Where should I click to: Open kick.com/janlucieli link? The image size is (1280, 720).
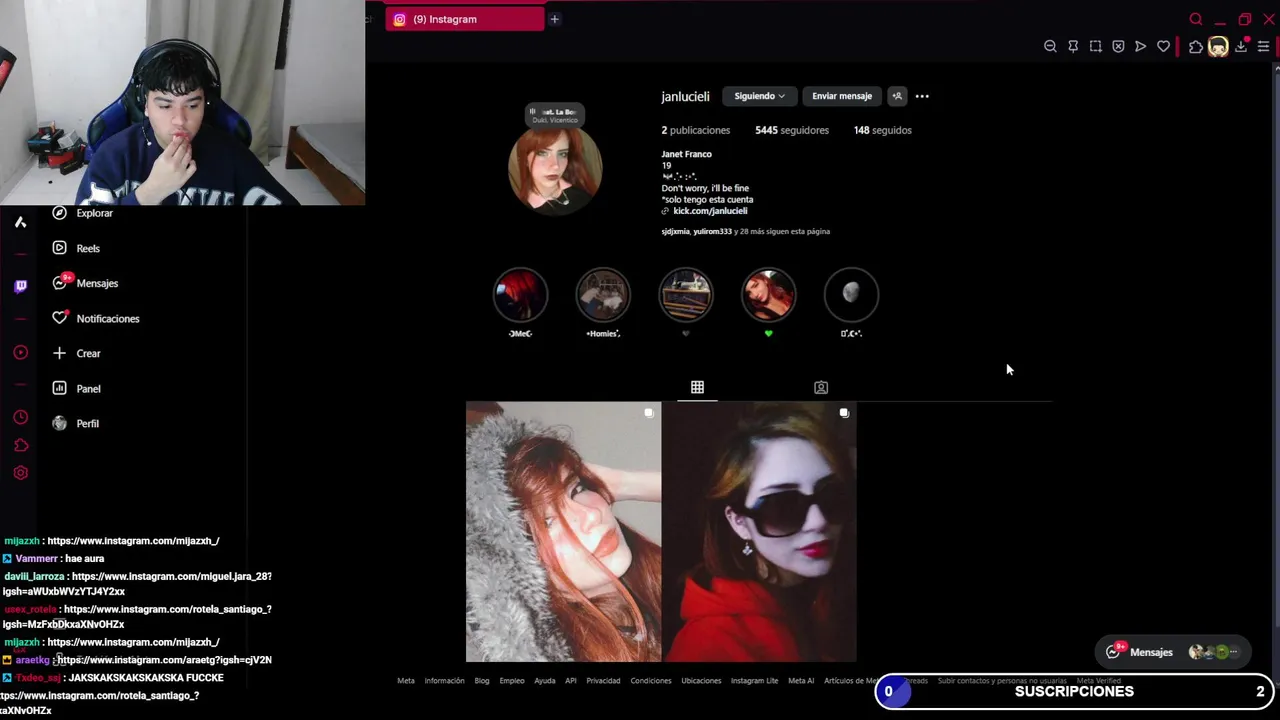coord(710,211)
